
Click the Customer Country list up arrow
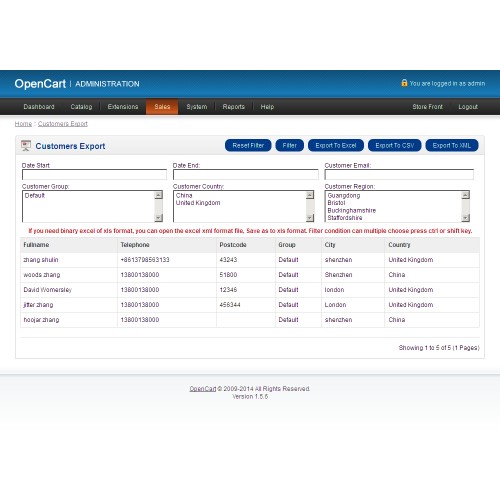[x=310, y=195]
